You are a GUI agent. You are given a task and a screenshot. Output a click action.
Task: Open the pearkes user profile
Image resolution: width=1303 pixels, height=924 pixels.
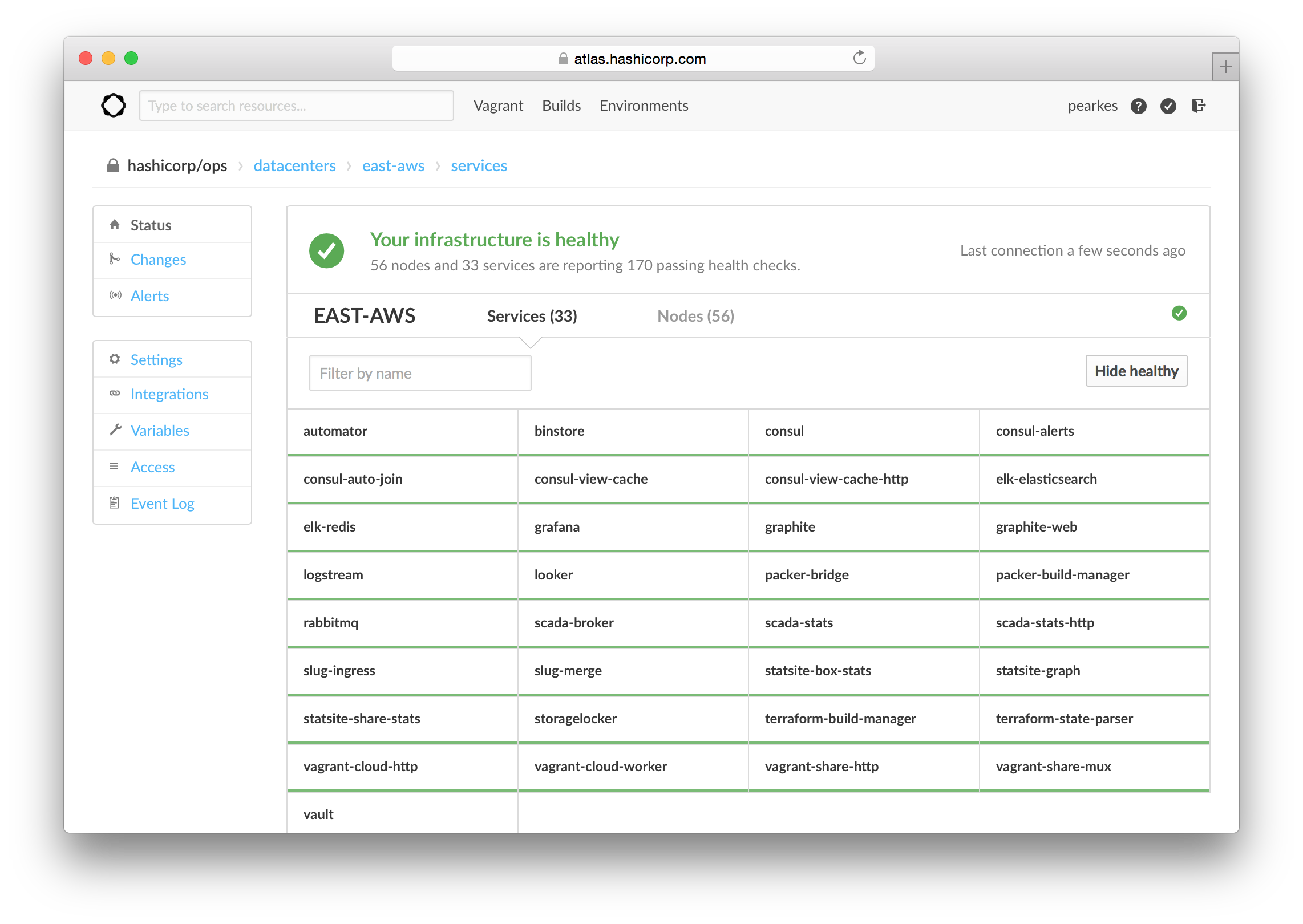(x=1092, y=106)
